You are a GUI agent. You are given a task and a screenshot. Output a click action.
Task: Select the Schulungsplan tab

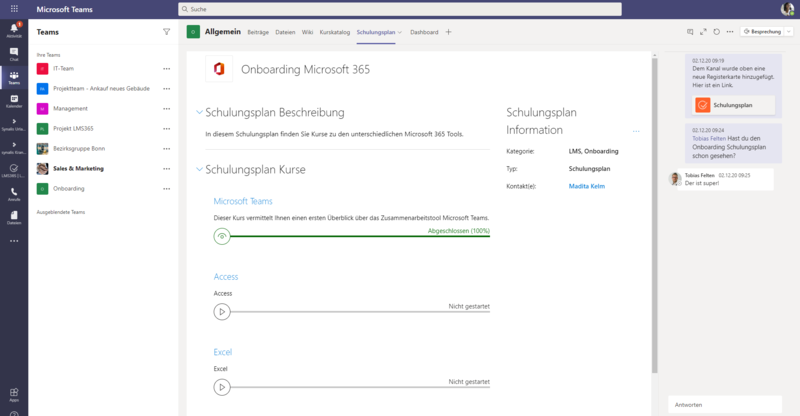tap(376, 32)
